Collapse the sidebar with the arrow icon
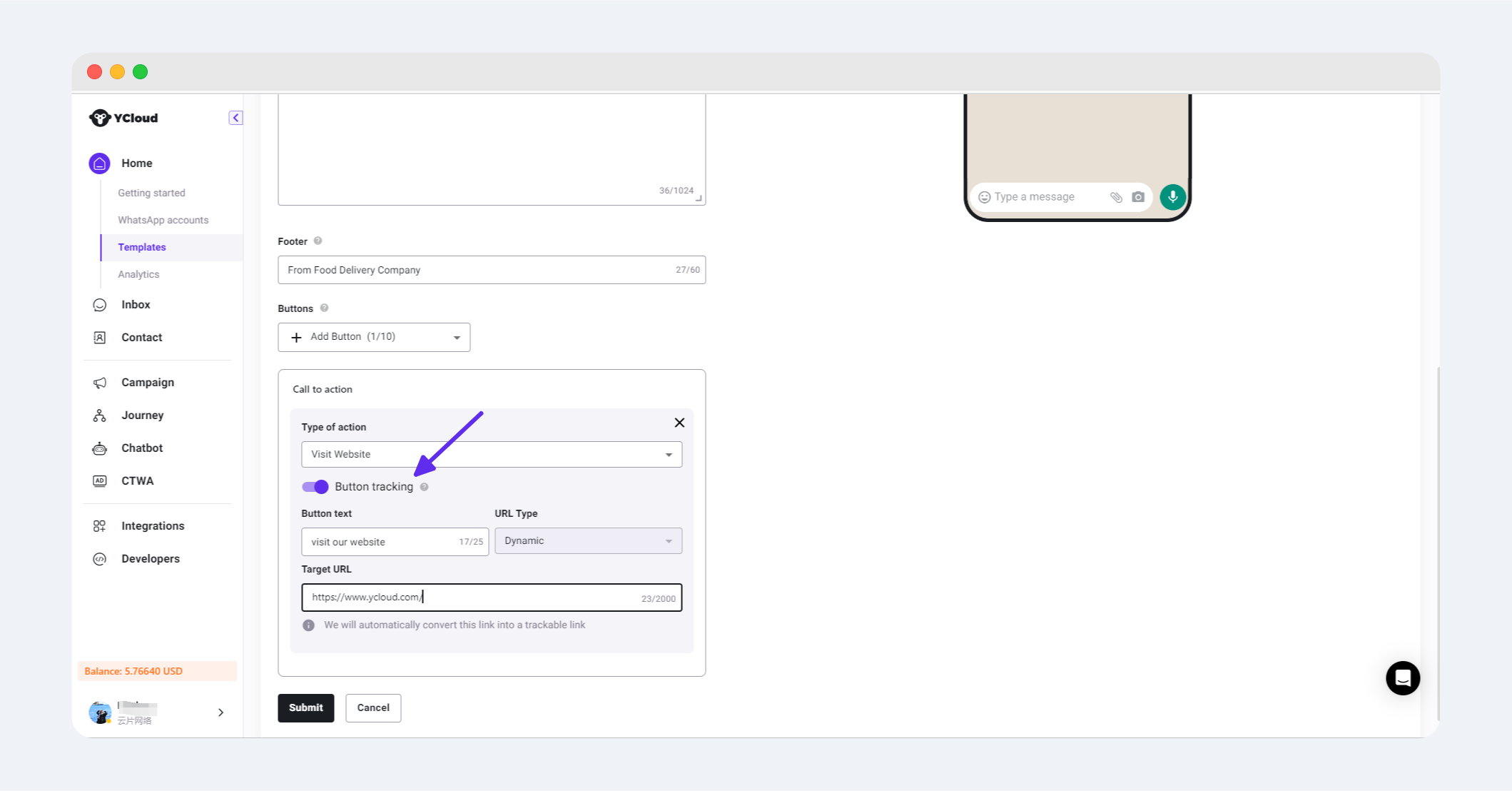This screenshot has height=791, width=1512. click(235, 118)
